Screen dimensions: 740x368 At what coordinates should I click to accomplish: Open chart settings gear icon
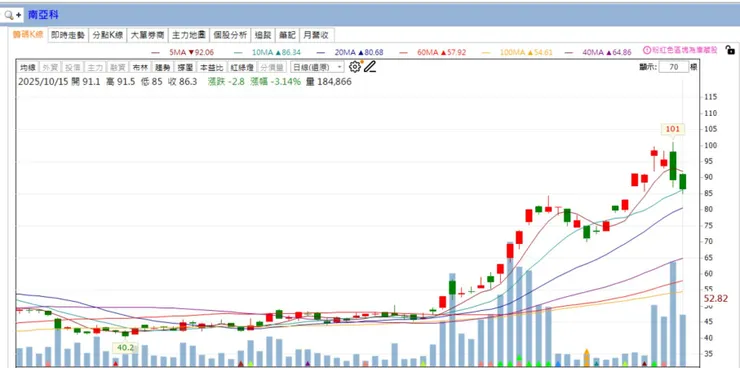coord(354,67)
